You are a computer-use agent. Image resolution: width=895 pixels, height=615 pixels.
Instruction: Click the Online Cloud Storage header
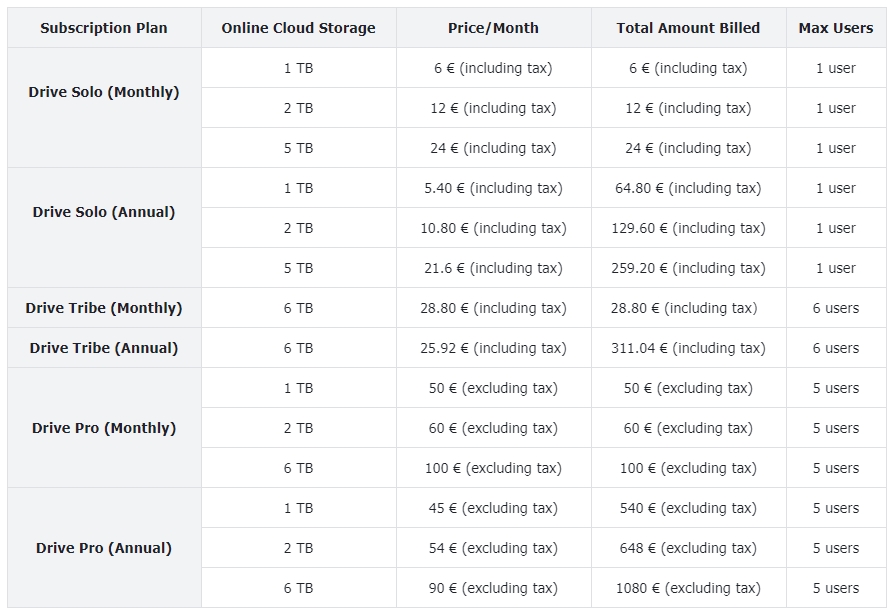tap(297, 28)
